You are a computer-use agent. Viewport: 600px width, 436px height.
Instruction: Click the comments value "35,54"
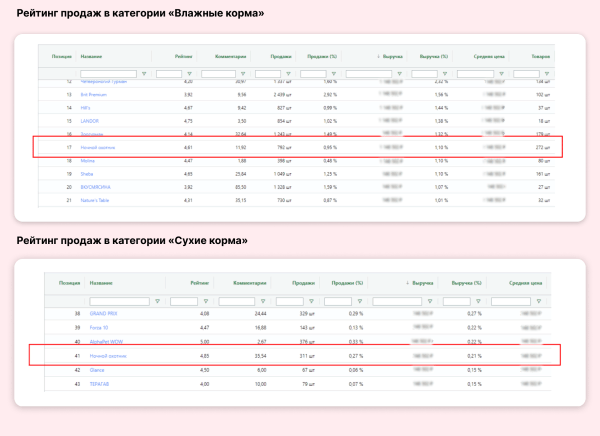point(261,356)
